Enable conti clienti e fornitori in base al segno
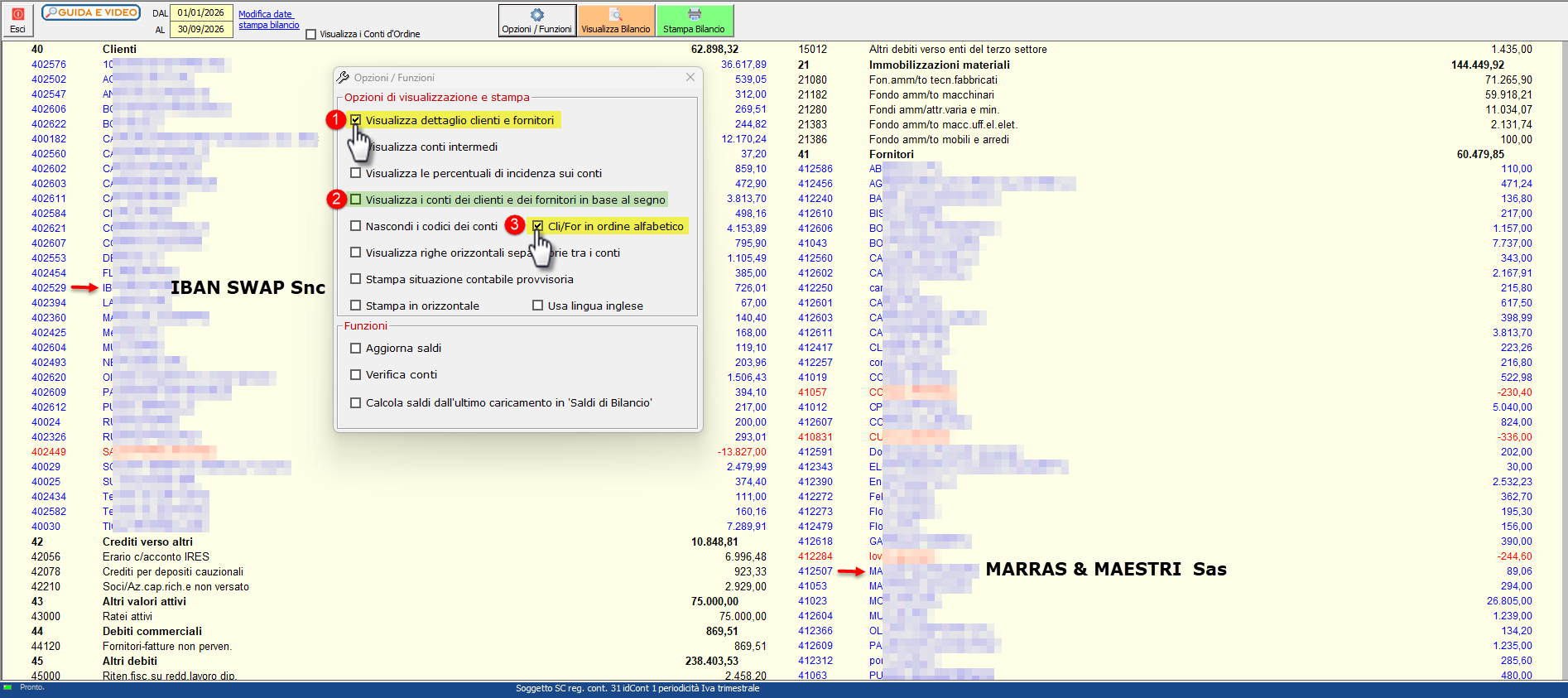This screenshot has height=698, width=1568. click(x=356, y=200)
